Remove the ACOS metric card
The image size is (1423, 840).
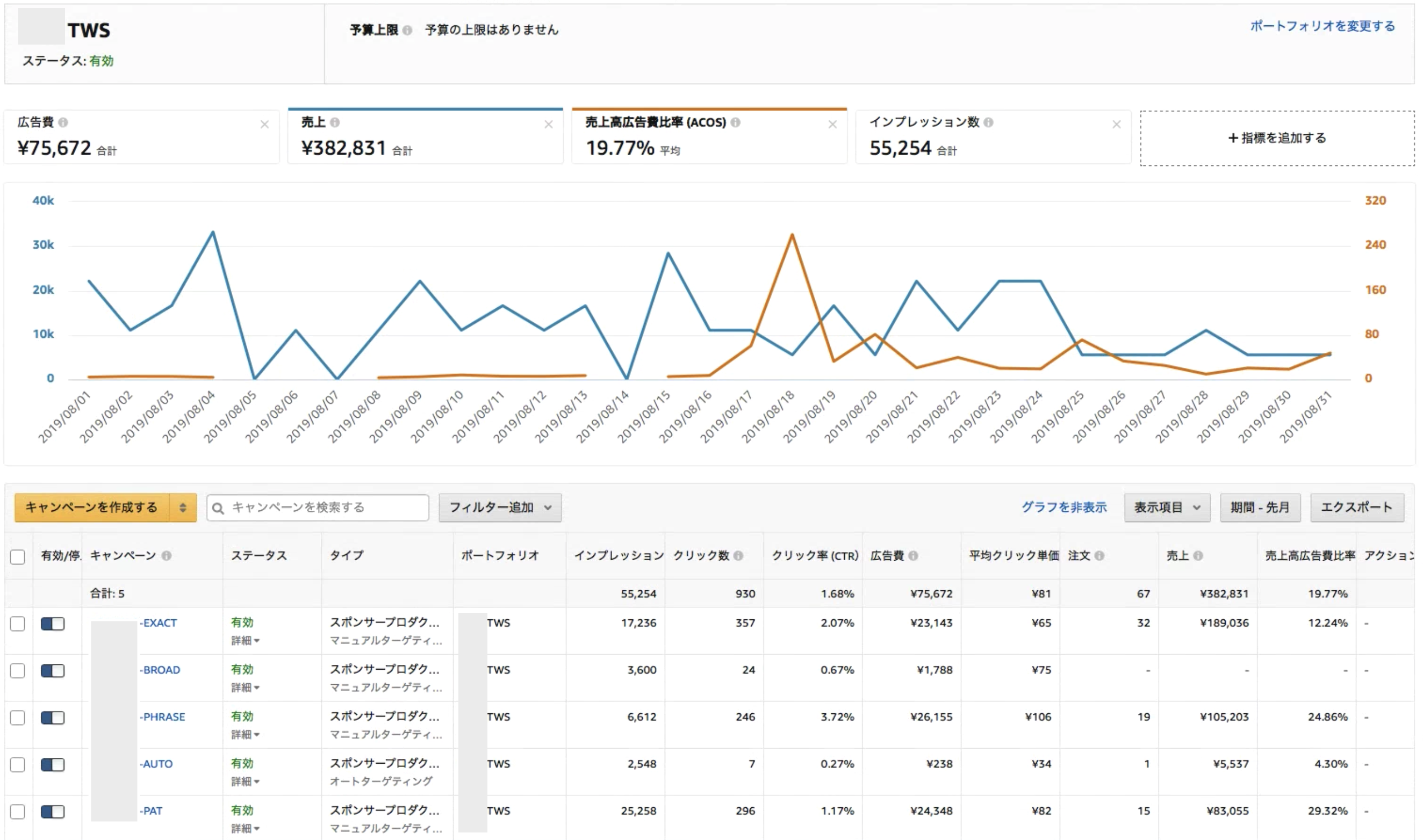[832, 125]
